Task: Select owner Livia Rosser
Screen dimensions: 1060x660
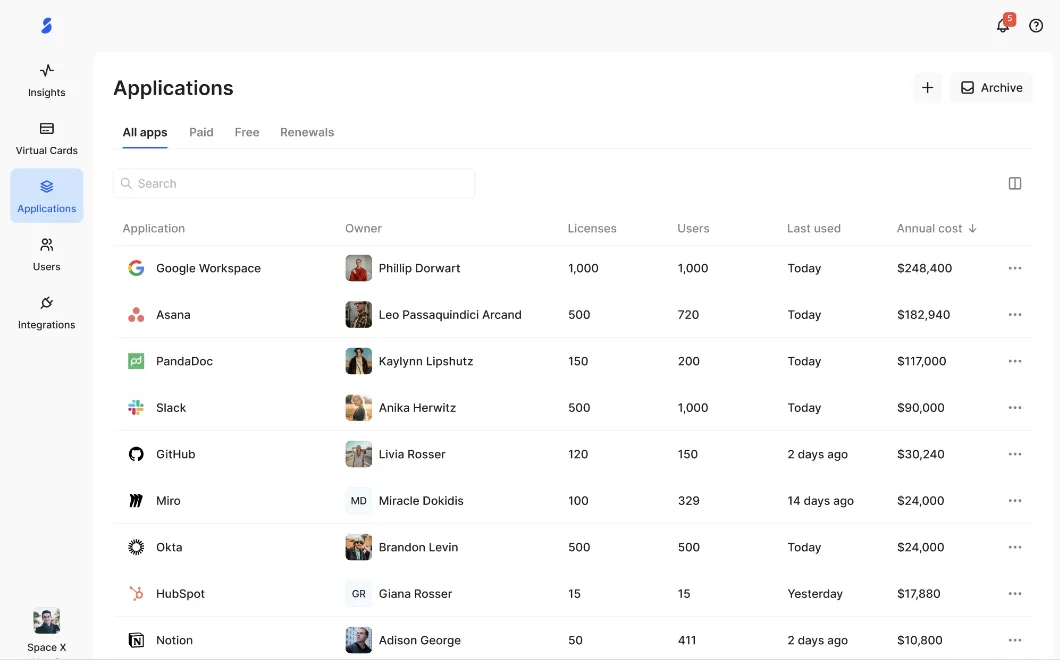Action: pyautogui.click(x=412, y=454)
